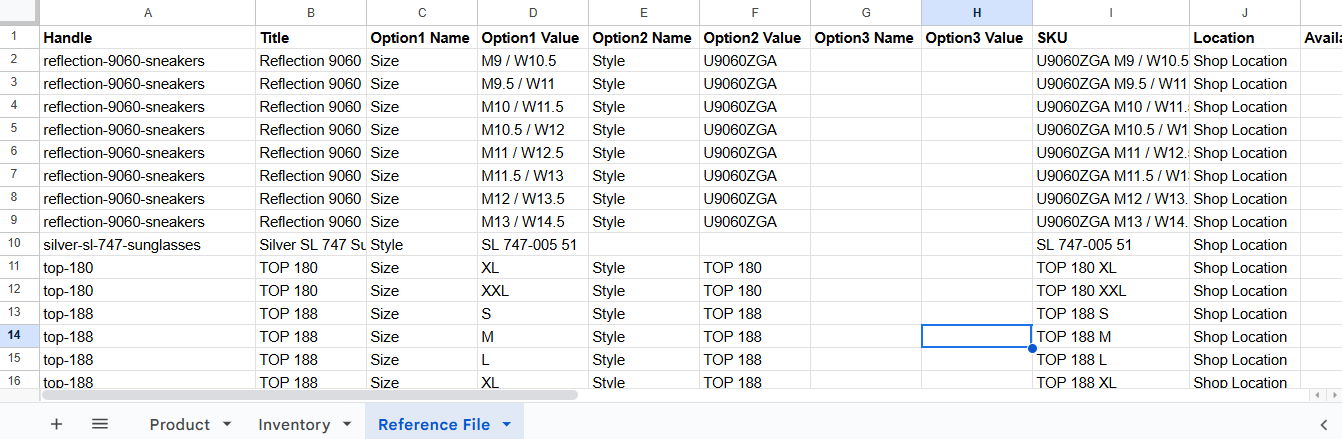Select column A header
This screenshot has width=1342, height=439.
point(148,12)
